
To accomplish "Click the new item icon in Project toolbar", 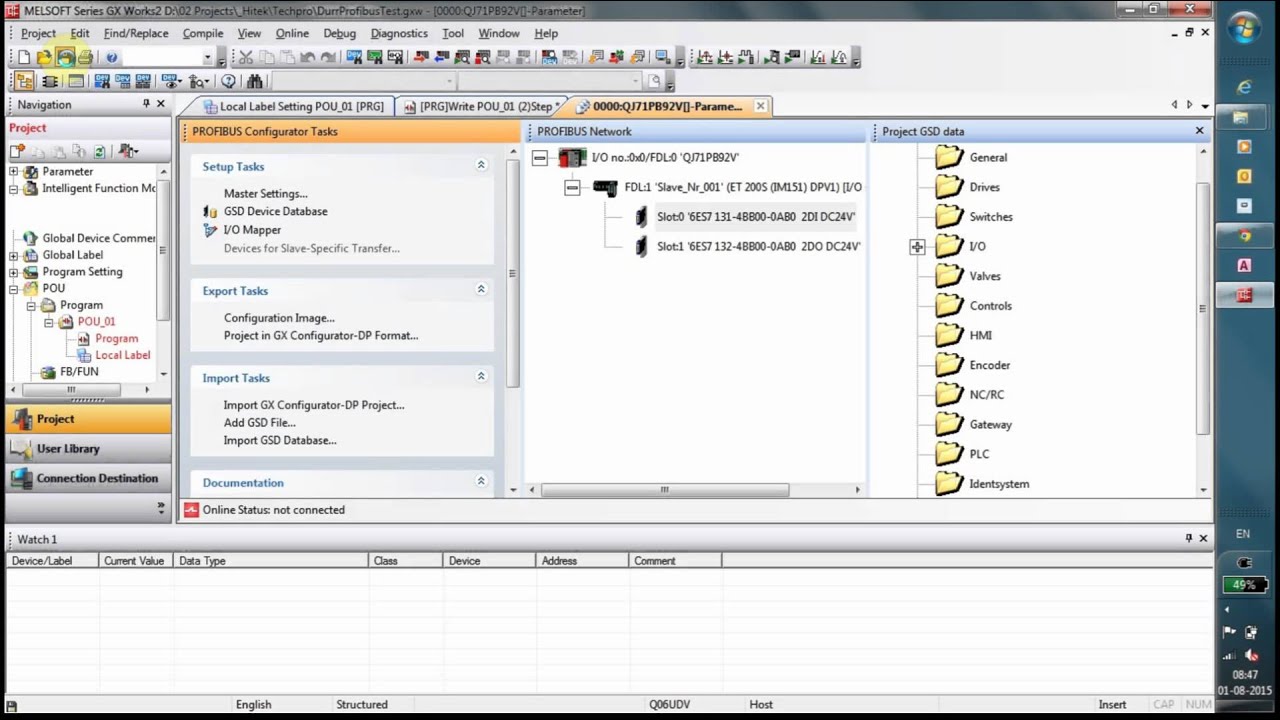I will coord(17,151).
